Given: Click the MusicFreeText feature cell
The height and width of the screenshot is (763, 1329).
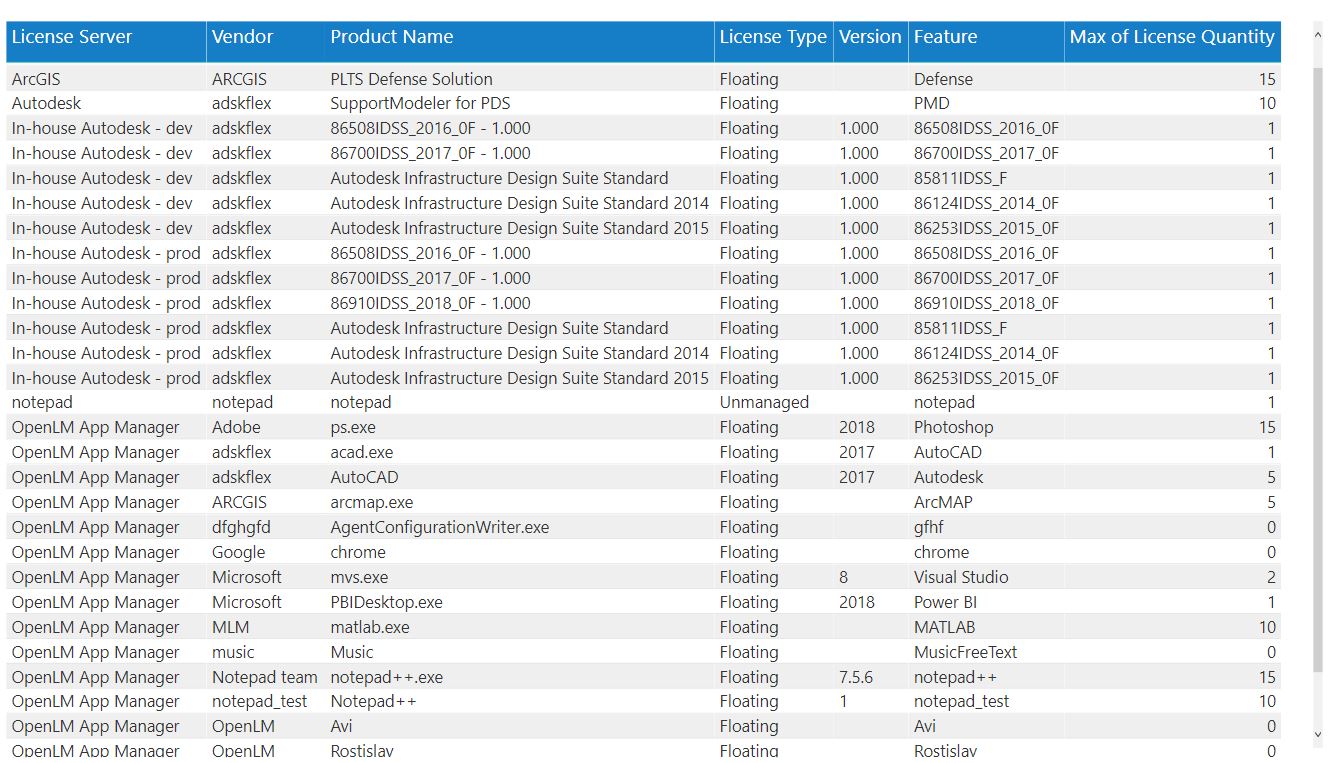Looking at the screenshot, I should coord(964,653).
